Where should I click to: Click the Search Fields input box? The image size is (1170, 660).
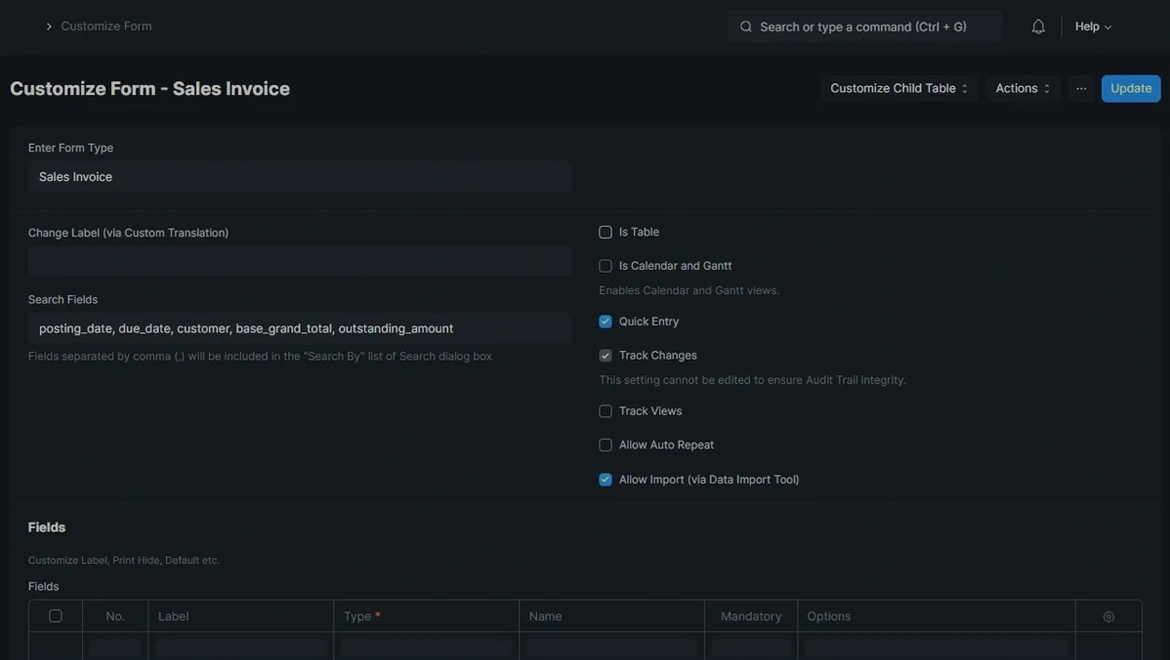pos(299,328)
